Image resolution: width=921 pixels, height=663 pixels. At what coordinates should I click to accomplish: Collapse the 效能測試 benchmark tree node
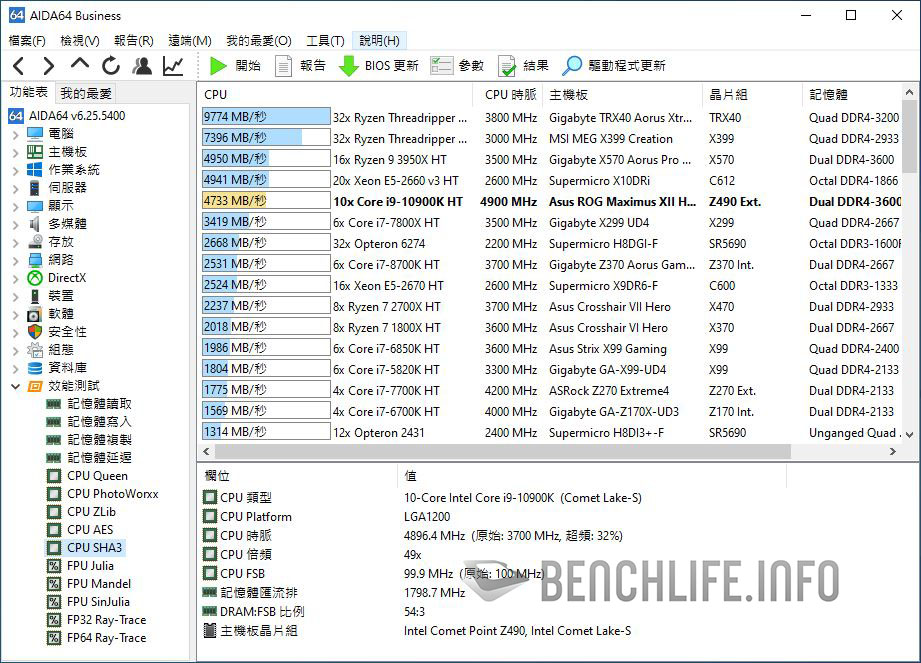coord(15,386)
